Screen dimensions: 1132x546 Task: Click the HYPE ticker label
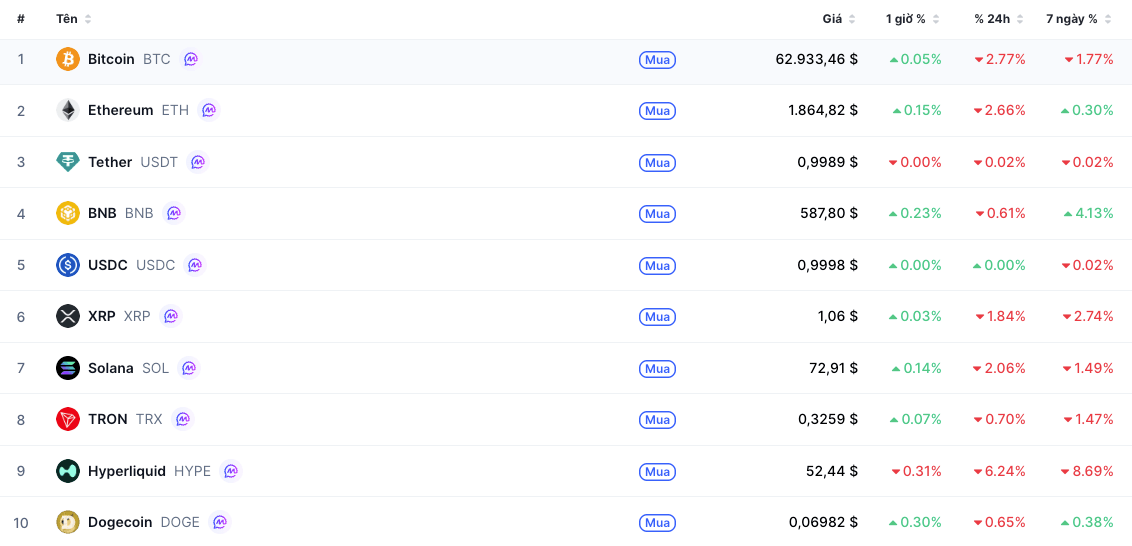click(x=192, y=471)
